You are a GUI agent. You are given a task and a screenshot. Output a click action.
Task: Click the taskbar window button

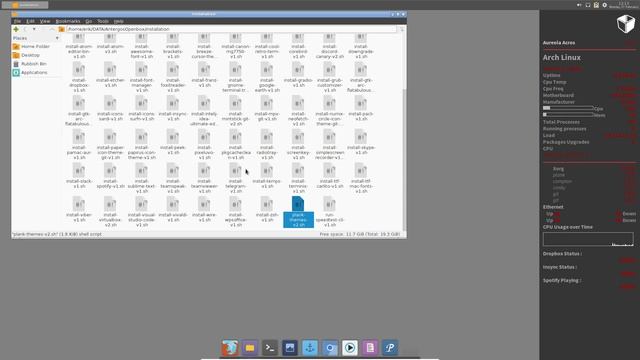(25, 5)
